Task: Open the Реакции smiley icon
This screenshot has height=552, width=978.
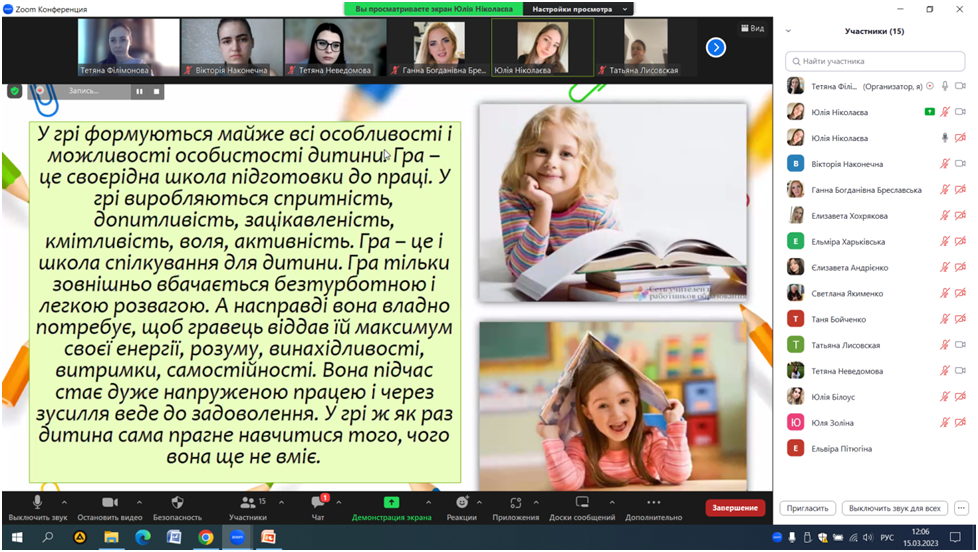Action: pos(461,502)
